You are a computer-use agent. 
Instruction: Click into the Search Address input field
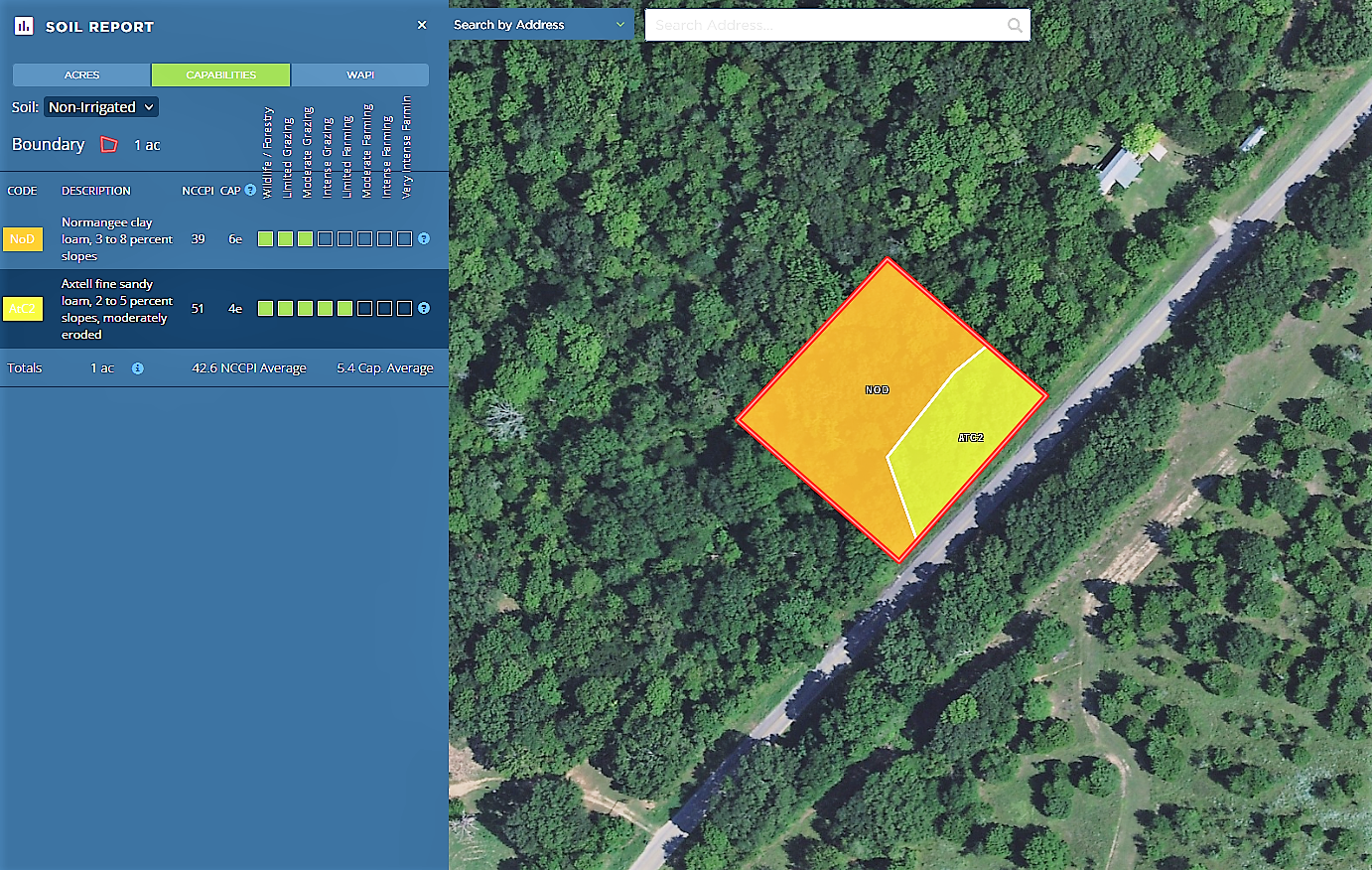[x=824, y=26]
